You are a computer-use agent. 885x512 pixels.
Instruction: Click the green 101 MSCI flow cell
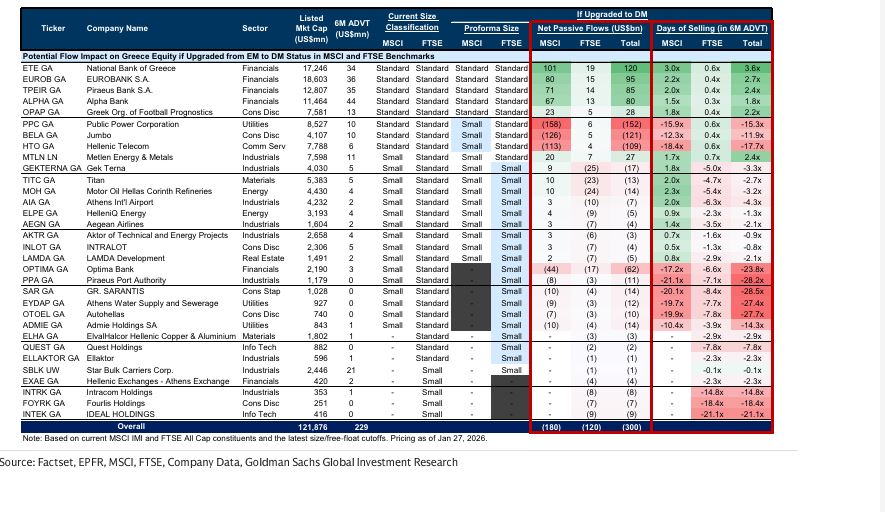(549, 67)
